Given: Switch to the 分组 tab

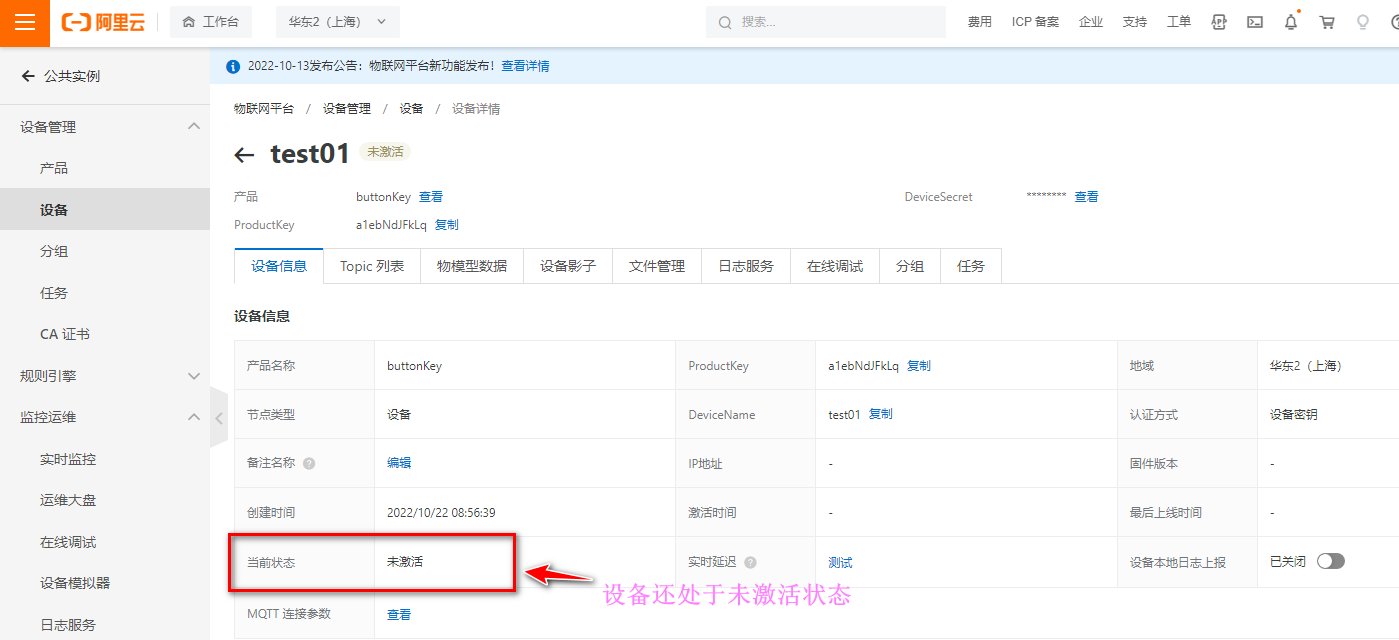Looking at the screenshot, I should point(910,266).
